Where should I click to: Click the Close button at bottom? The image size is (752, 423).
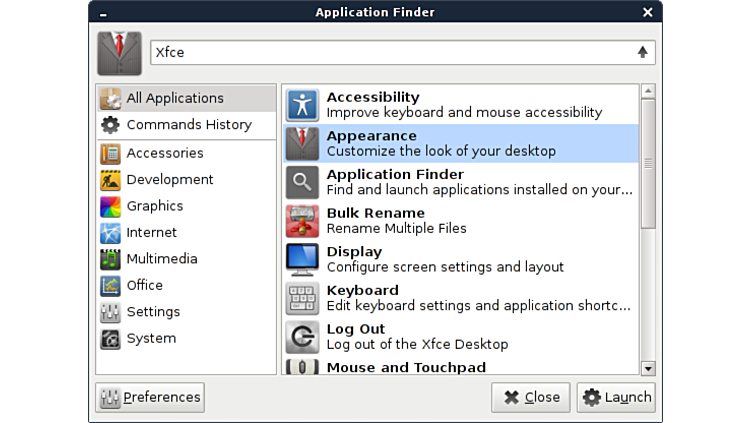[530, 397]
